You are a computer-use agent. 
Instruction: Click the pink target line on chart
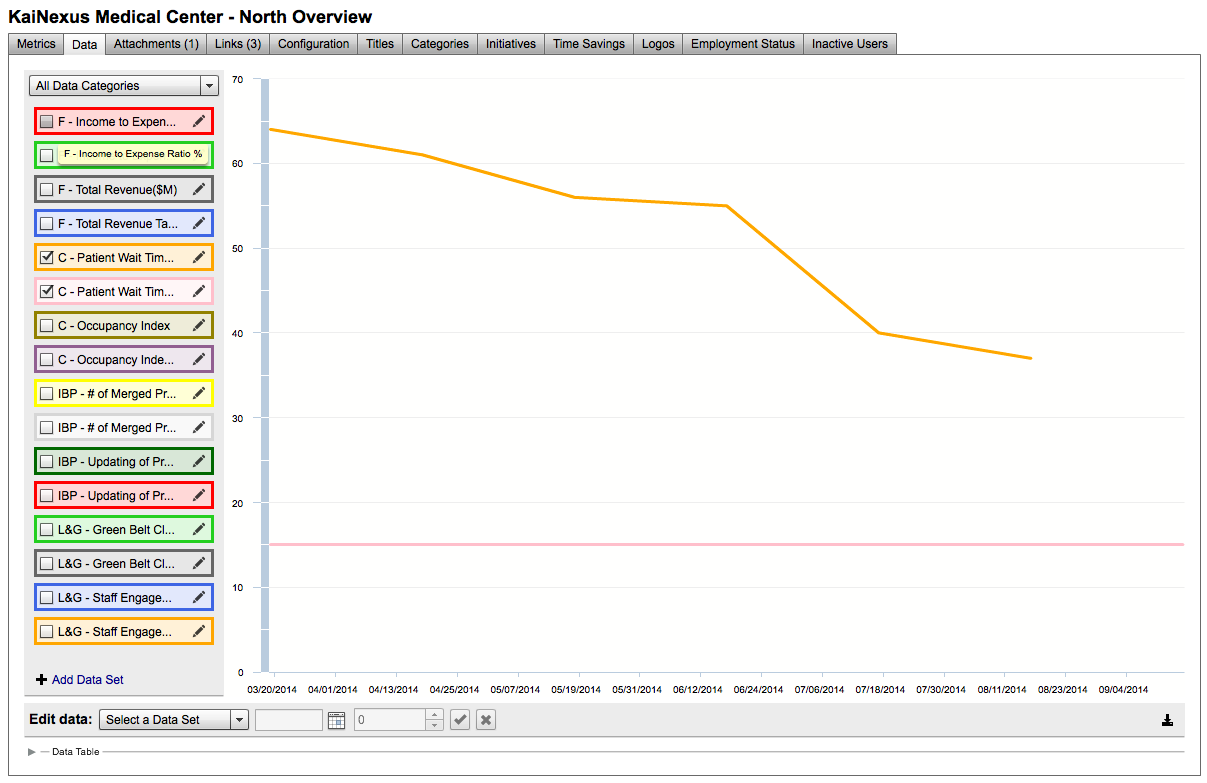727,545
